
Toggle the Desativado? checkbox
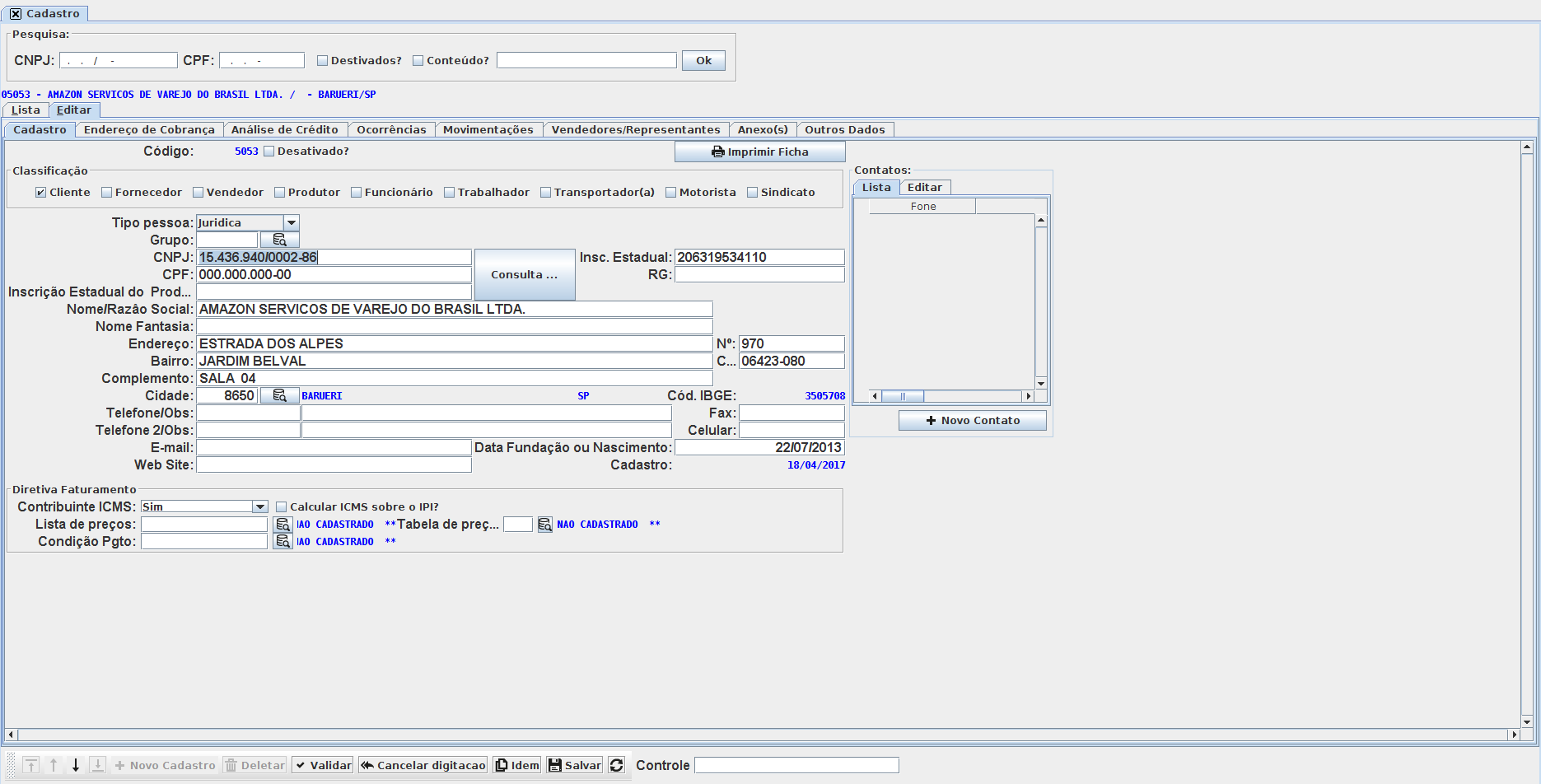pyautogui.click(x=269, y=152)
